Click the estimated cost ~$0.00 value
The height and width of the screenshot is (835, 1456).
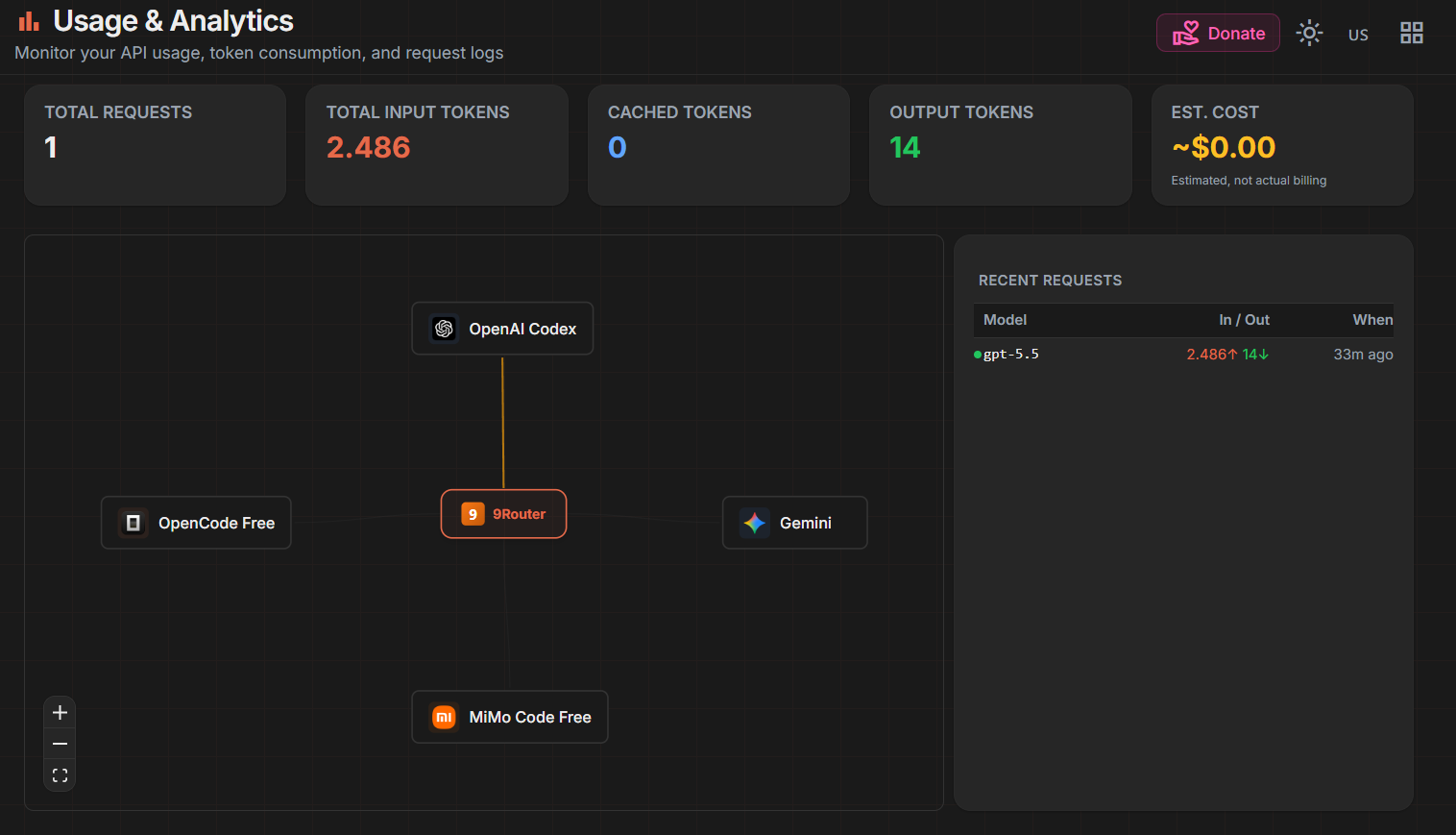tap(1224, 147)
